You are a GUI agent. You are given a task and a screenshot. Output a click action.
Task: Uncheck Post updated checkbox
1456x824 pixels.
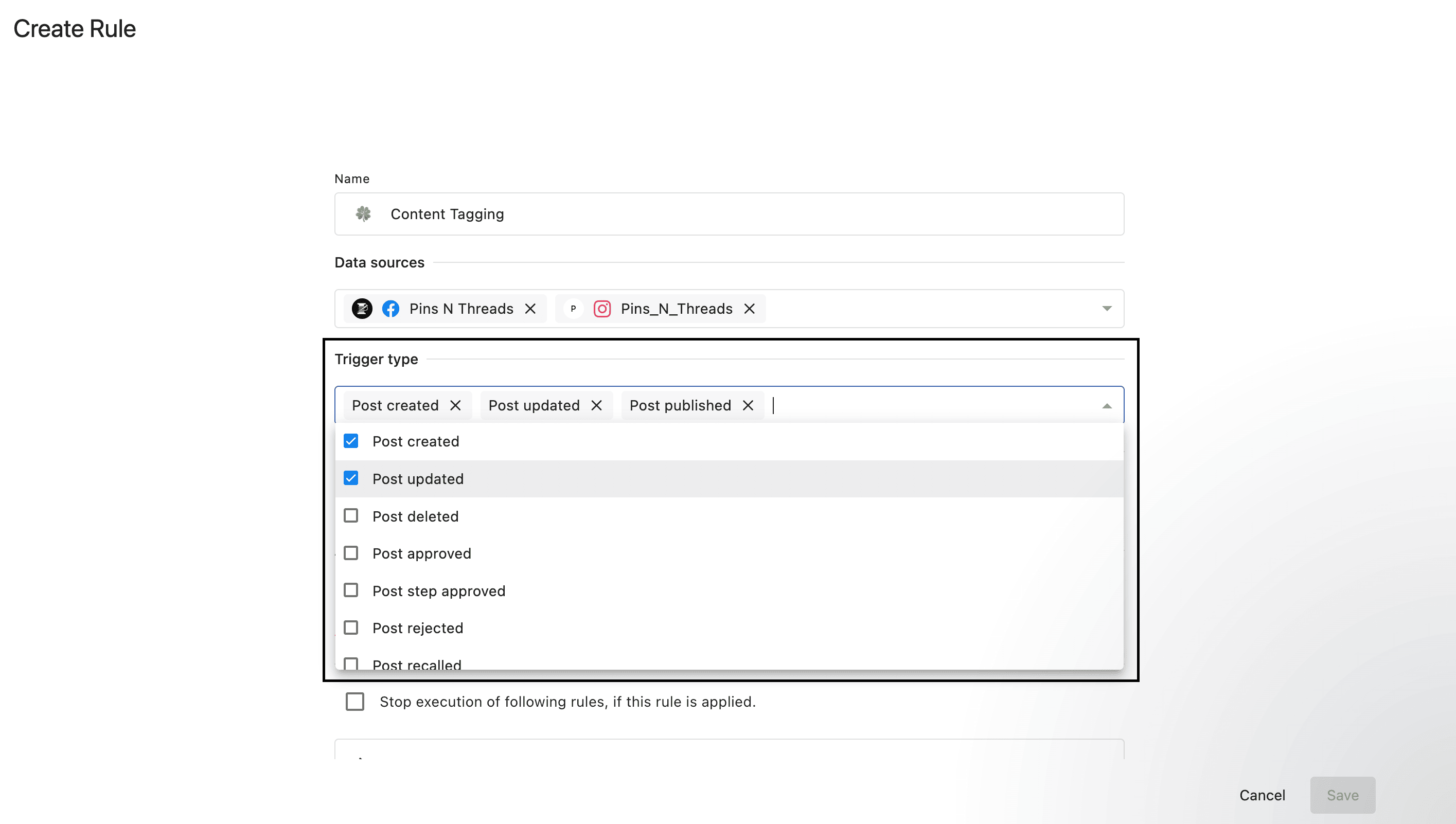[x=351, y=478]
